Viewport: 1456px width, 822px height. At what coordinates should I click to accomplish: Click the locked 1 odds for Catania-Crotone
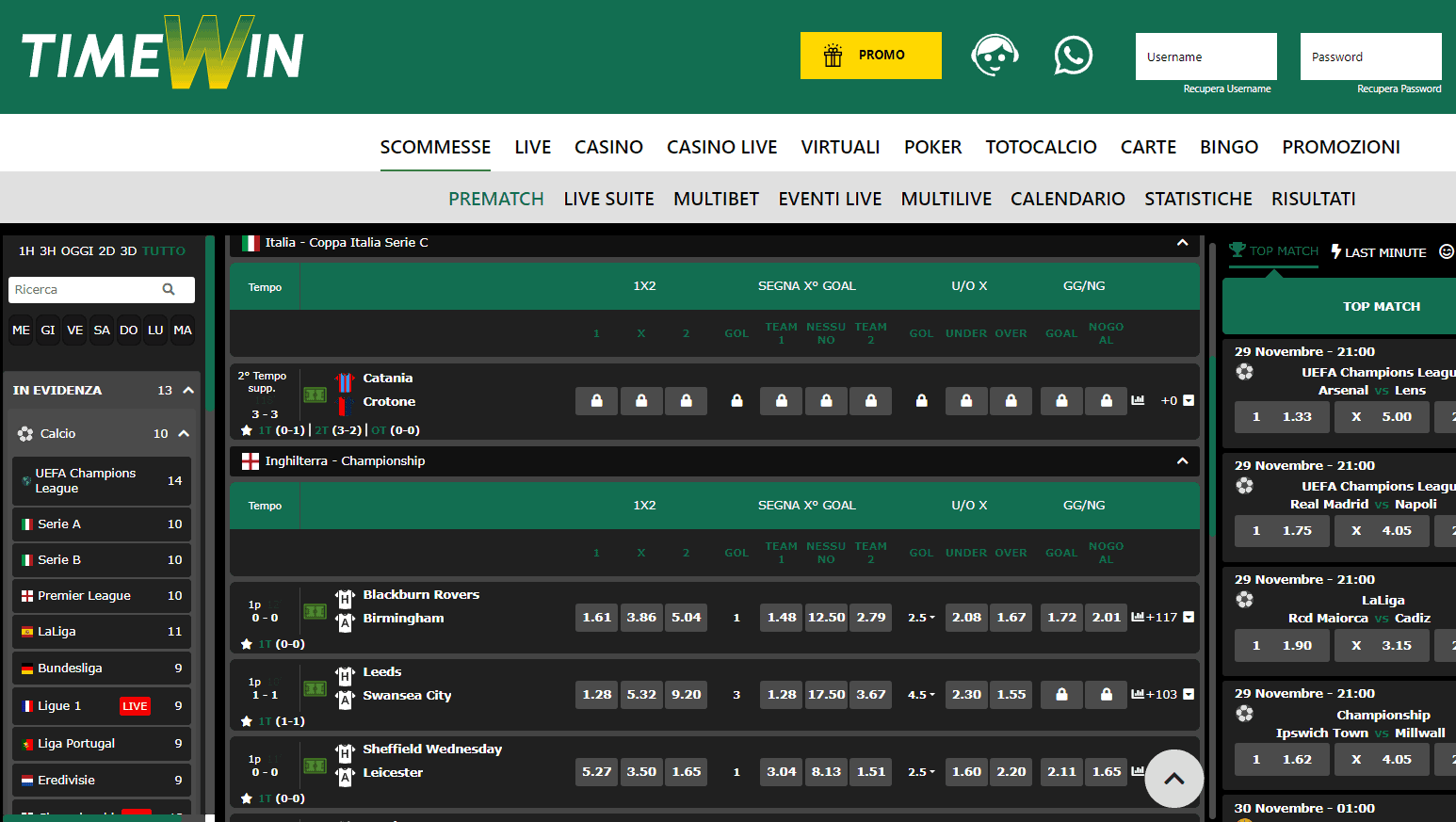point(597,400)
